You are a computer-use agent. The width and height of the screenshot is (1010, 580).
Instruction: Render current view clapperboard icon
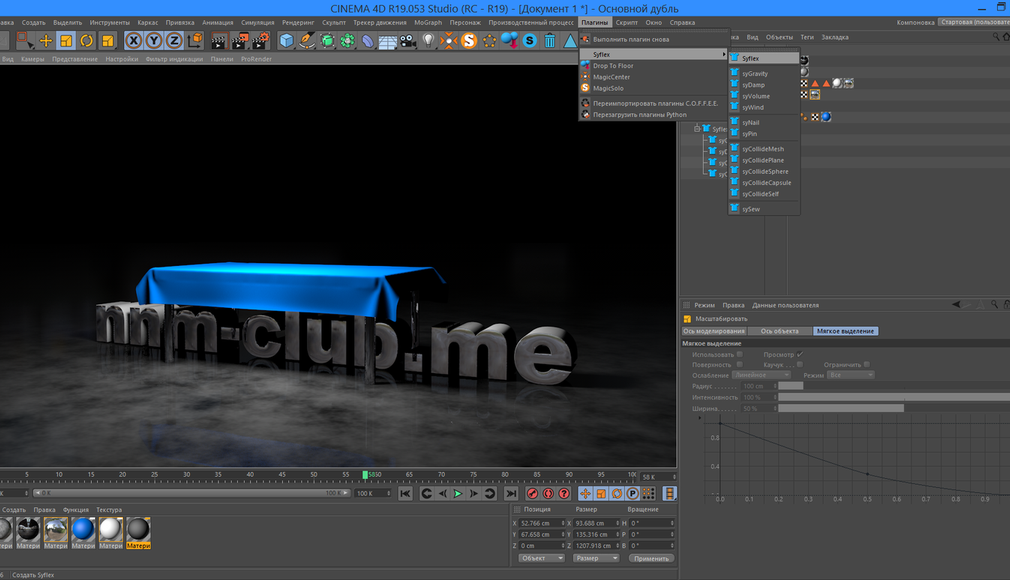[x=218, y=41]
